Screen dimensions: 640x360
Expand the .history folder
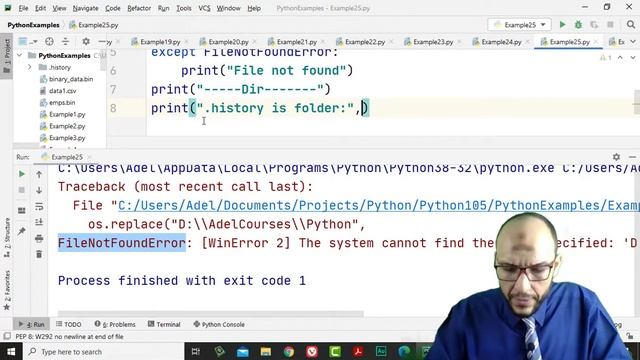[x=30, y=67]
